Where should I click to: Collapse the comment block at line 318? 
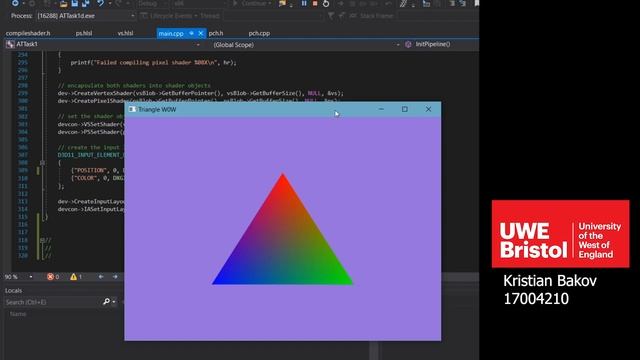[42, 240]
